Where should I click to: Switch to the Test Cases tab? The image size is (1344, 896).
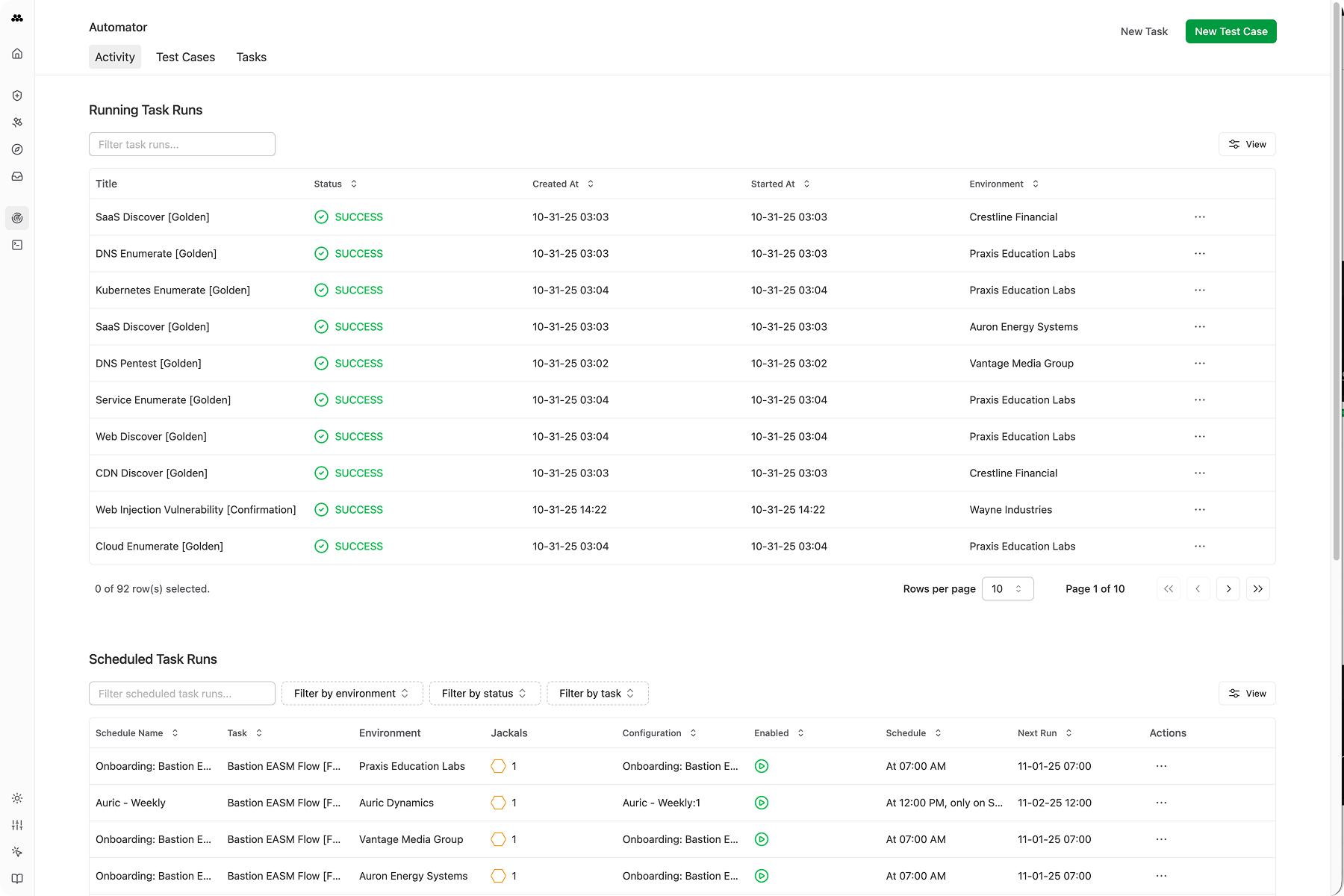click(x=185, y=57)
